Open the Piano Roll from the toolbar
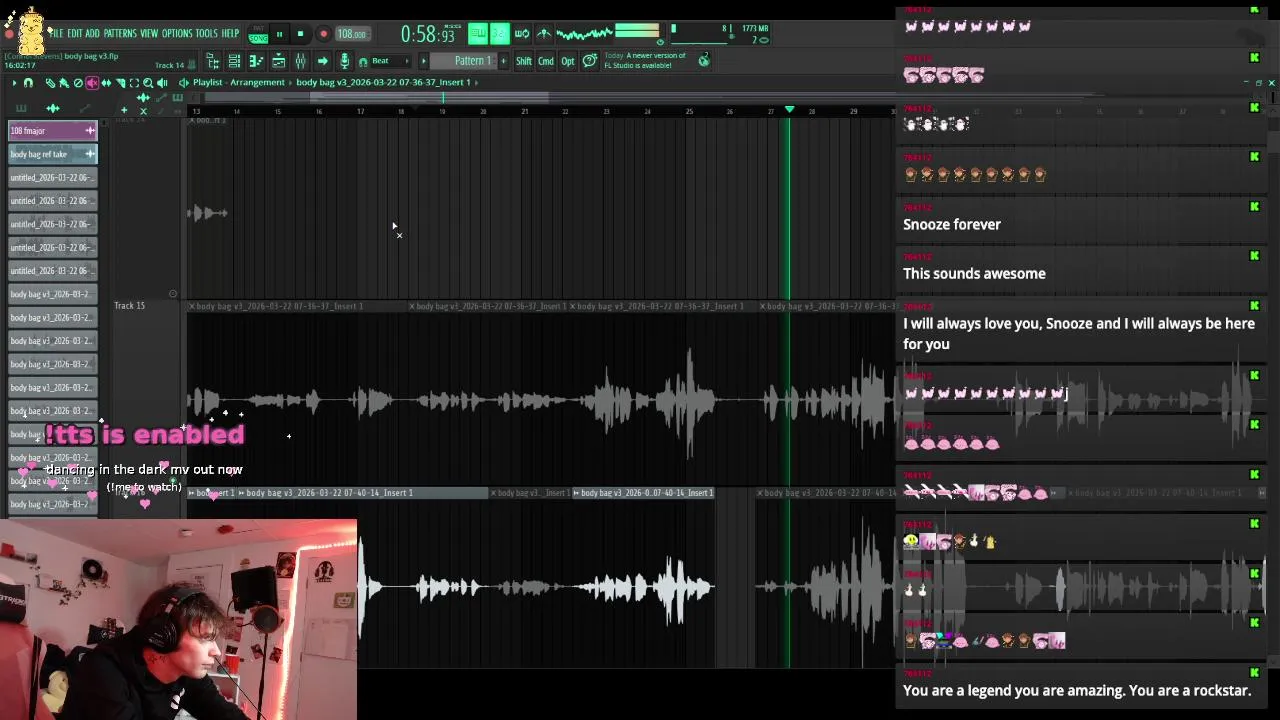1280x720 pixels. [x=256, y=61]
